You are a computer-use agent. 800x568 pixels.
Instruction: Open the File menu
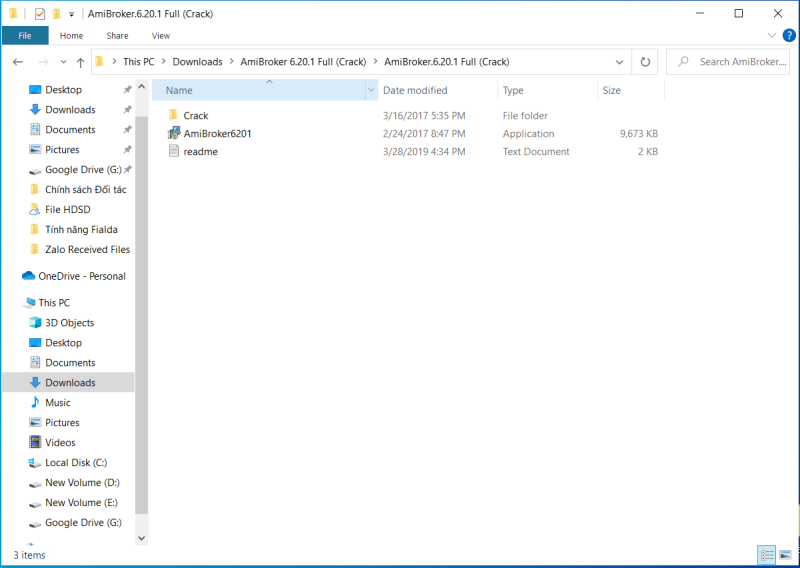click(25, 35)
